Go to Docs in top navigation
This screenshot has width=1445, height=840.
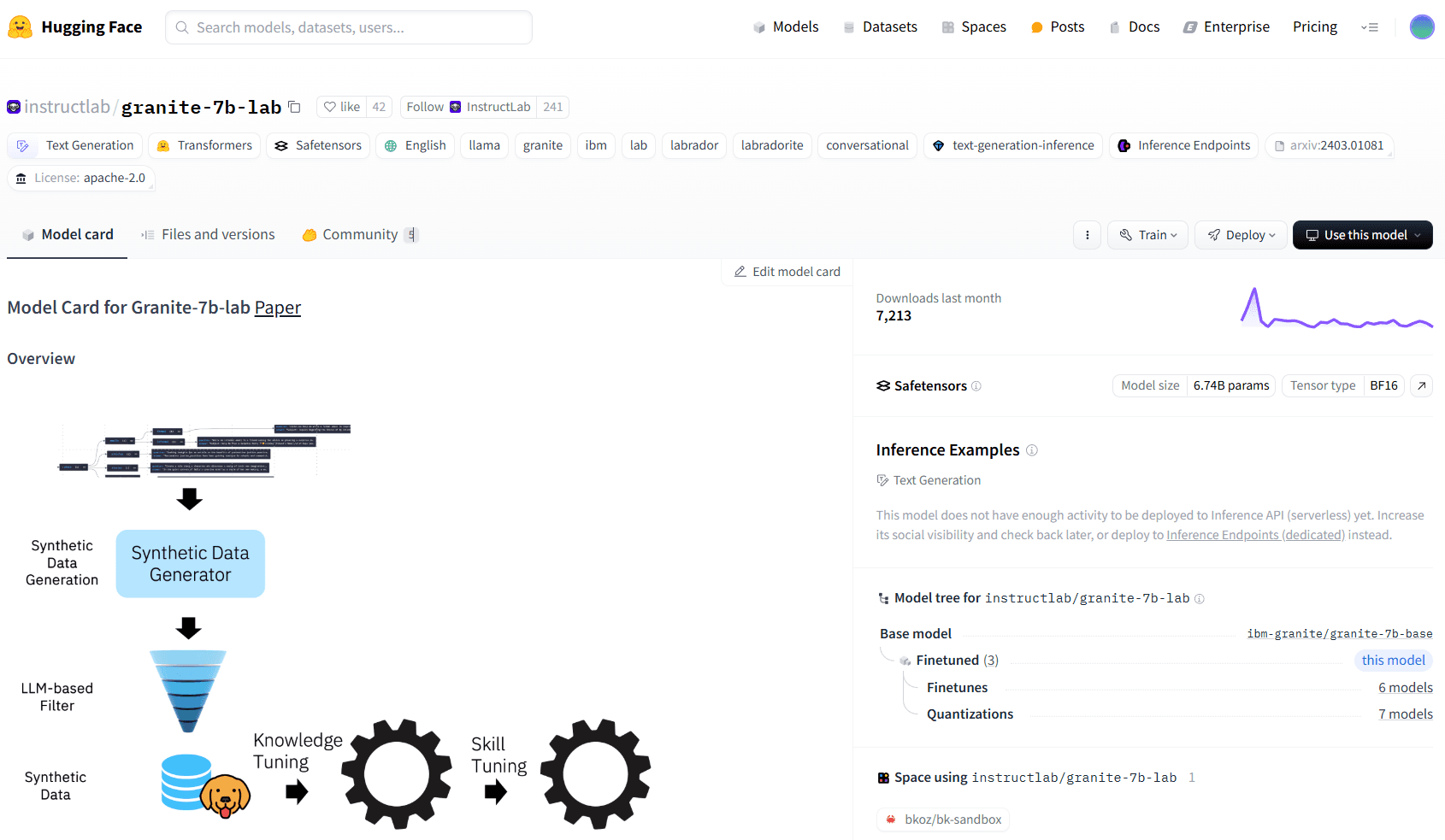[x=1135, y=27]
